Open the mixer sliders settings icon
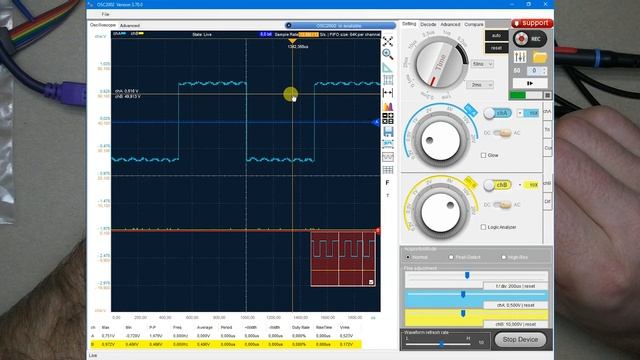 click(x=520, y=57)
